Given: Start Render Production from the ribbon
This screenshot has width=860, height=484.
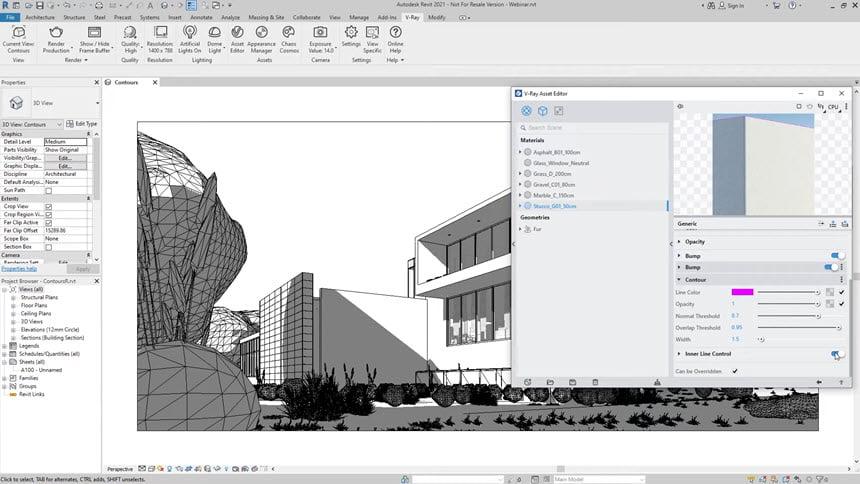Looking at the screenshot, I should coord(56,39).
